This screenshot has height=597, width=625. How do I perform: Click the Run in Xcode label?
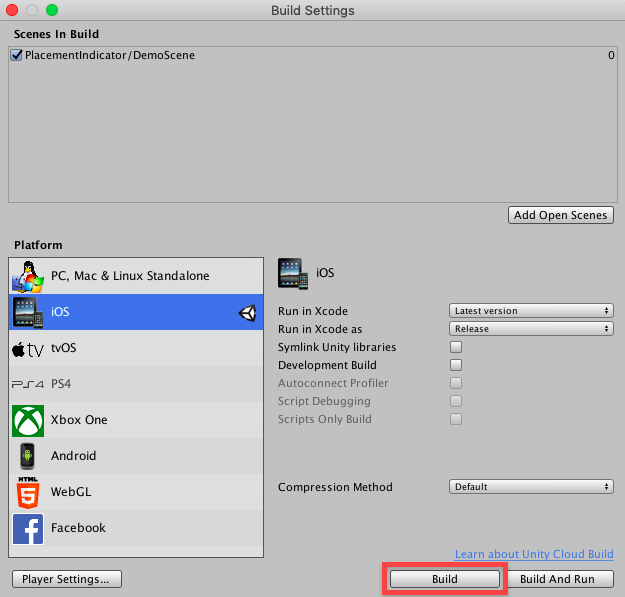pyautogui.click(x=313, y=311)
